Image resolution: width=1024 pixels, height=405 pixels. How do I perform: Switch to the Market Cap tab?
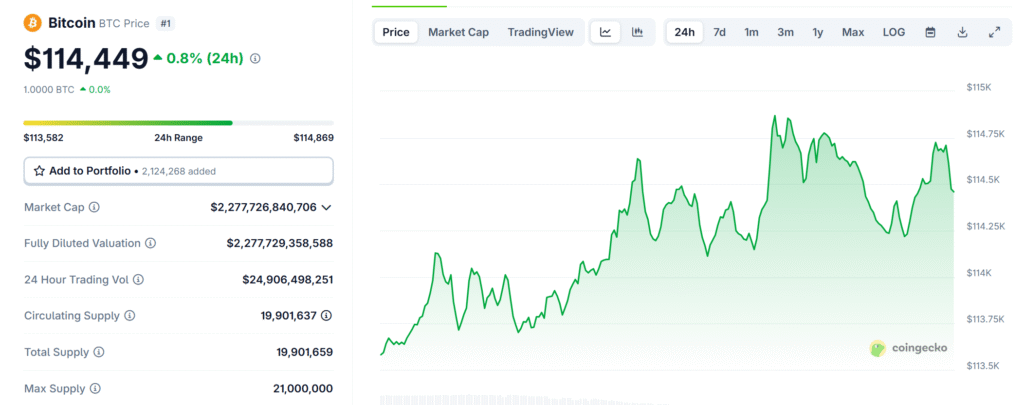(458, 32)
